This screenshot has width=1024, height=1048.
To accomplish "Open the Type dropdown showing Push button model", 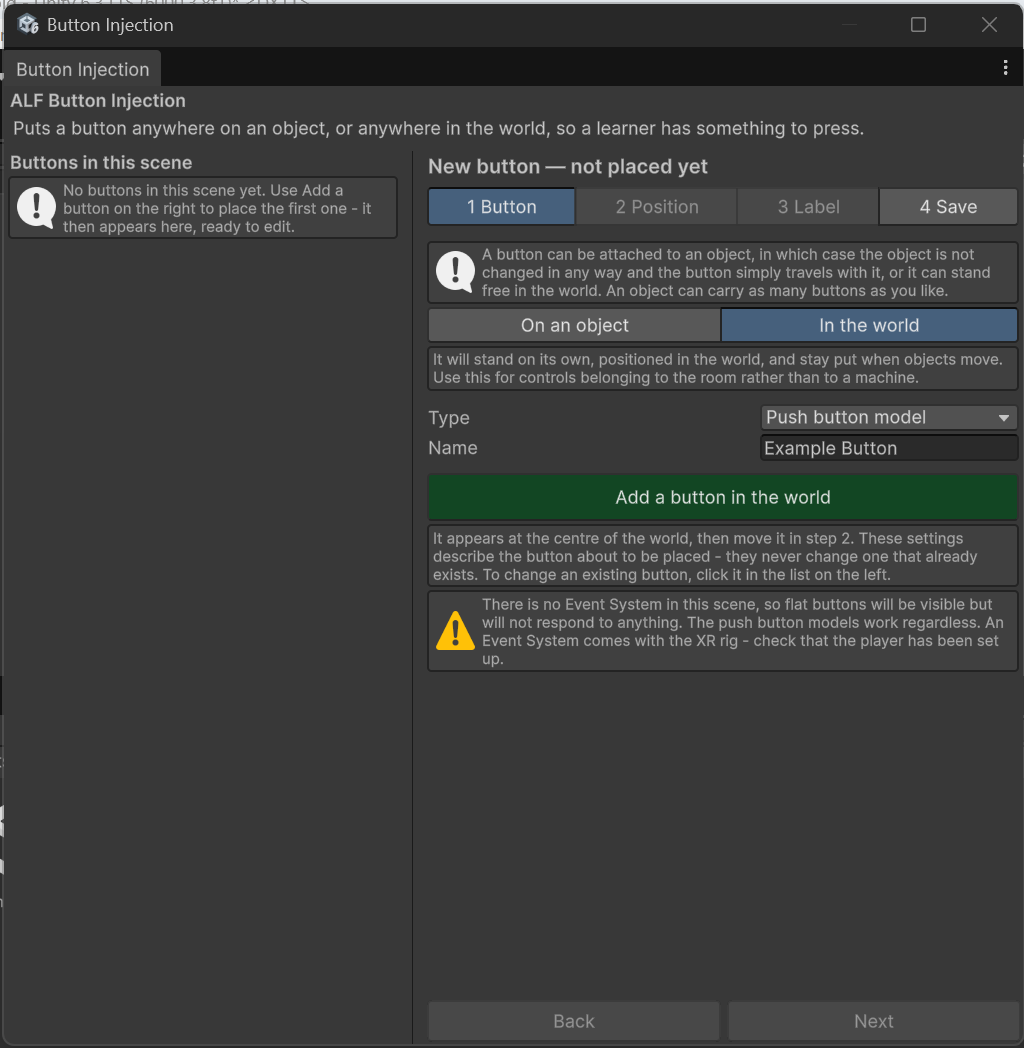I will [888, 417].
